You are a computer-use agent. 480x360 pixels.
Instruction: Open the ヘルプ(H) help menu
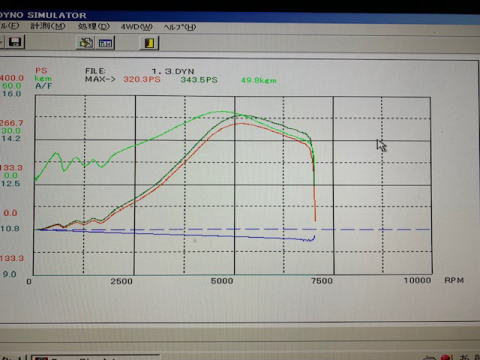[x=179, y=27]
